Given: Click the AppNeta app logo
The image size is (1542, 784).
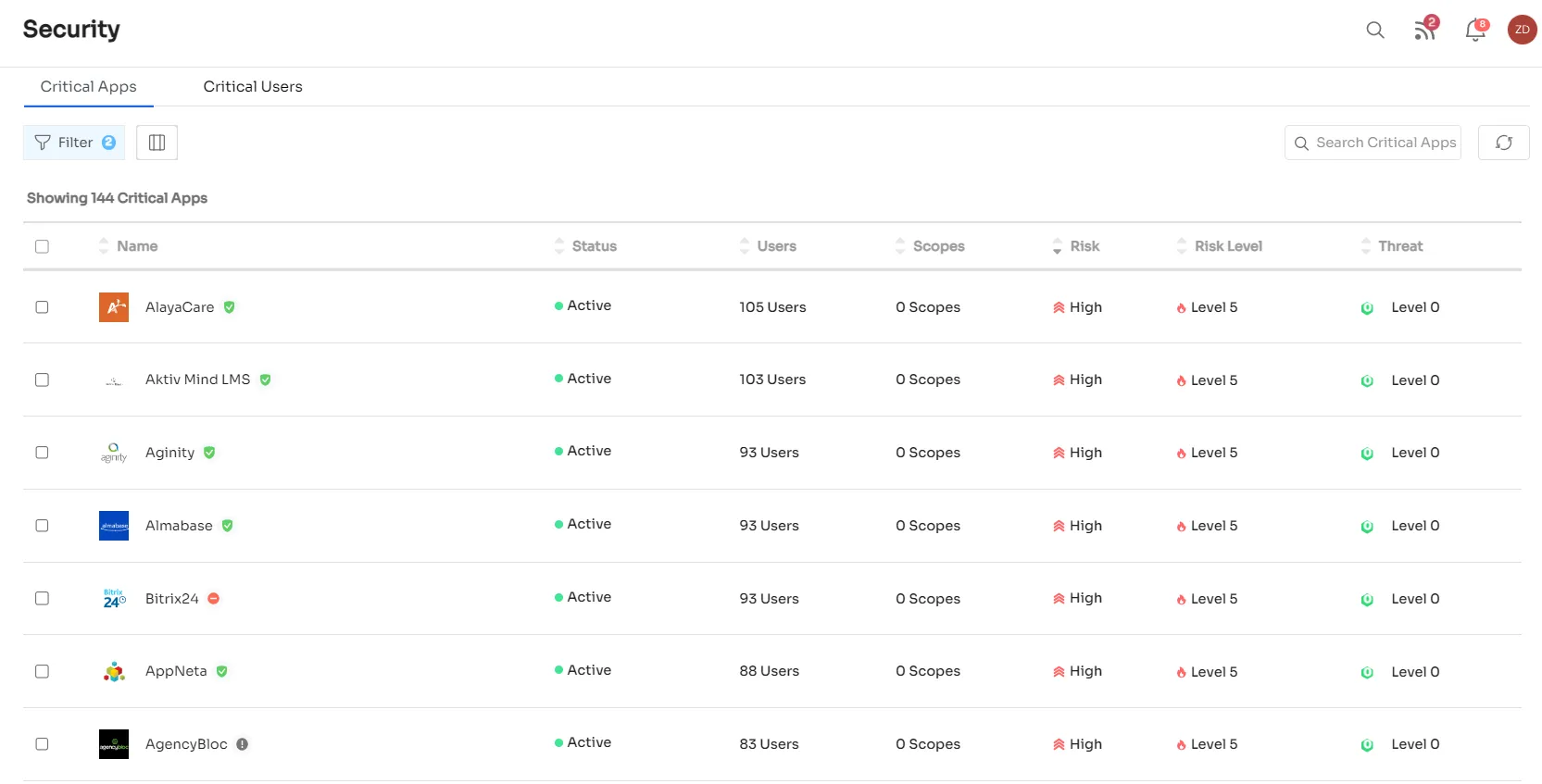Looking at the screenshot, I should pyautogui.click(x=114, y=672).
